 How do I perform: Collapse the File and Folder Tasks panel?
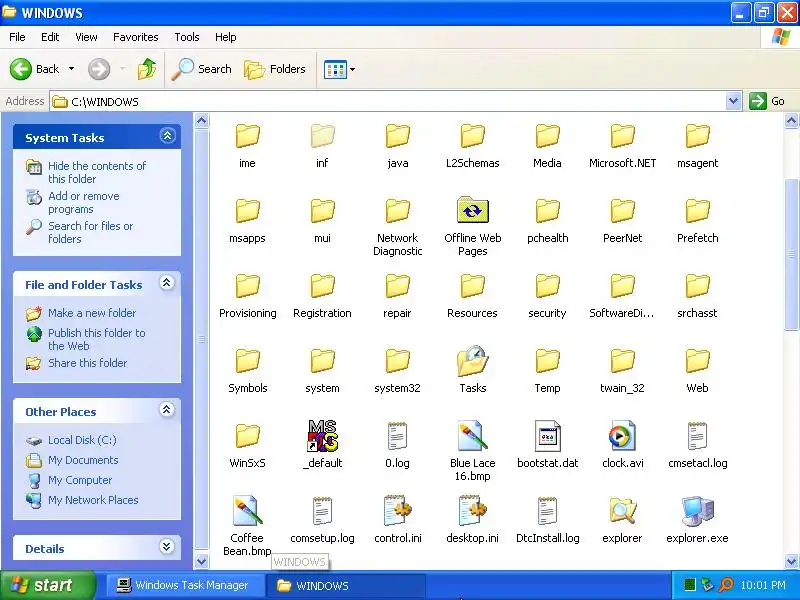click(167, 283)
